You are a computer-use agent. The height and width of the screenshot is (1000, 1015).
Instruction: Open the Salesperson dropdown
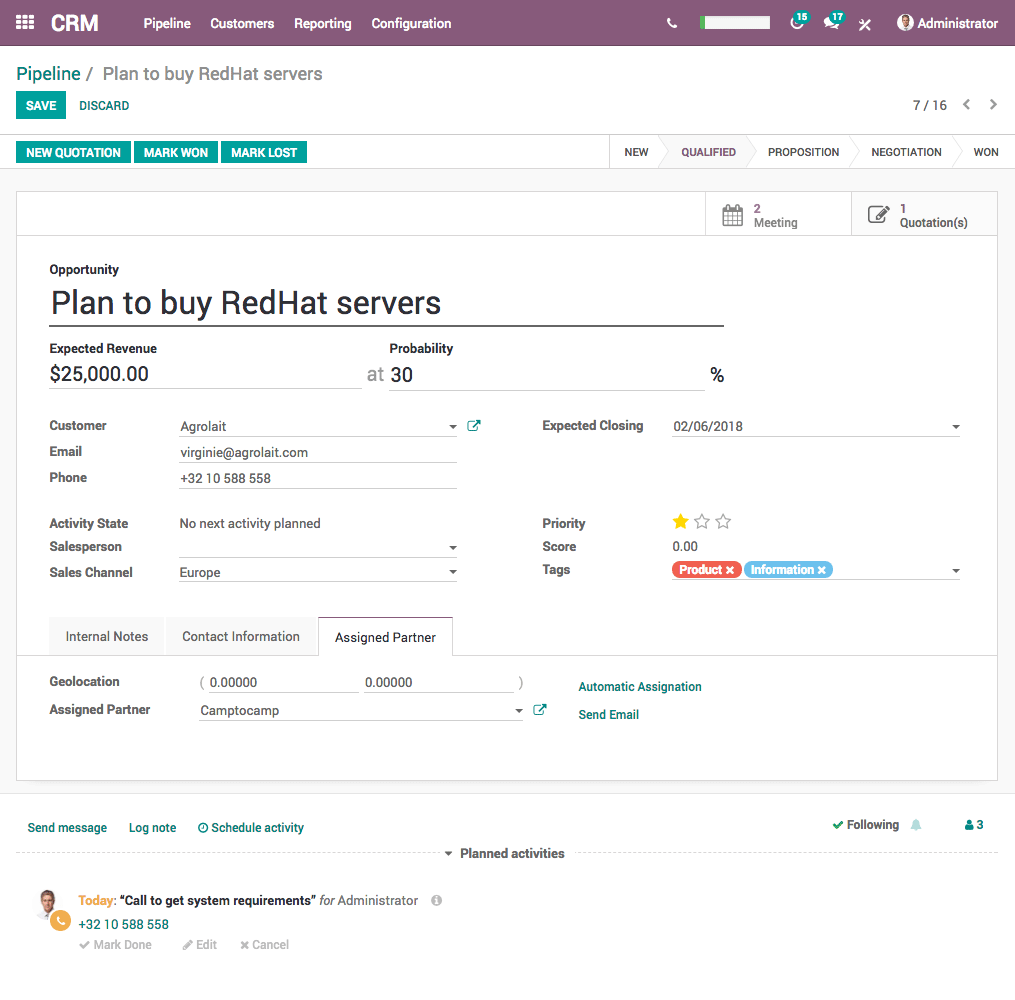[452, 547]
